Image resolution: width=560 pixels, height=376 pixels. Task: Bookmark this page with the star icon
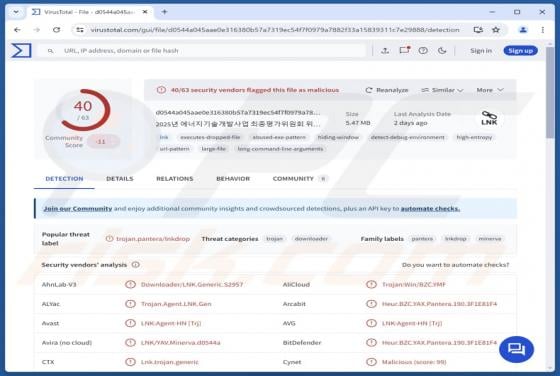pyautogui.click(x=496, y=30)
